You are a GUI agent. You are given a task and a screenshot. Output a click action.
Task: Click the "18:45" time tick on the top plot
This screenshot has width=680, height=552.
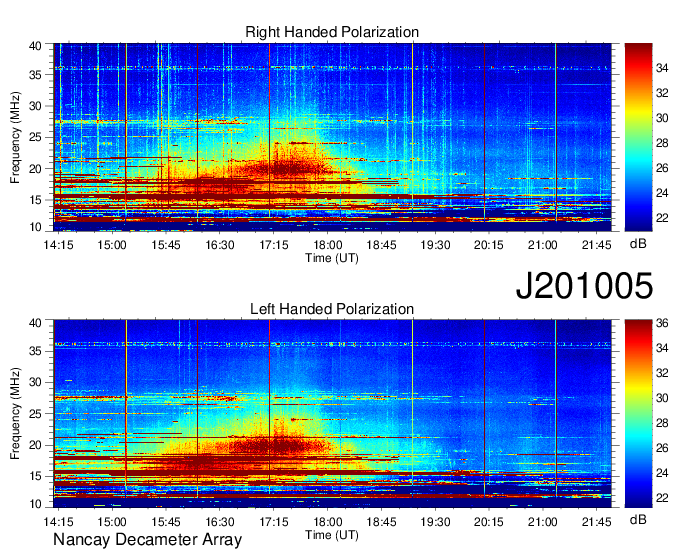coord(381,245)
